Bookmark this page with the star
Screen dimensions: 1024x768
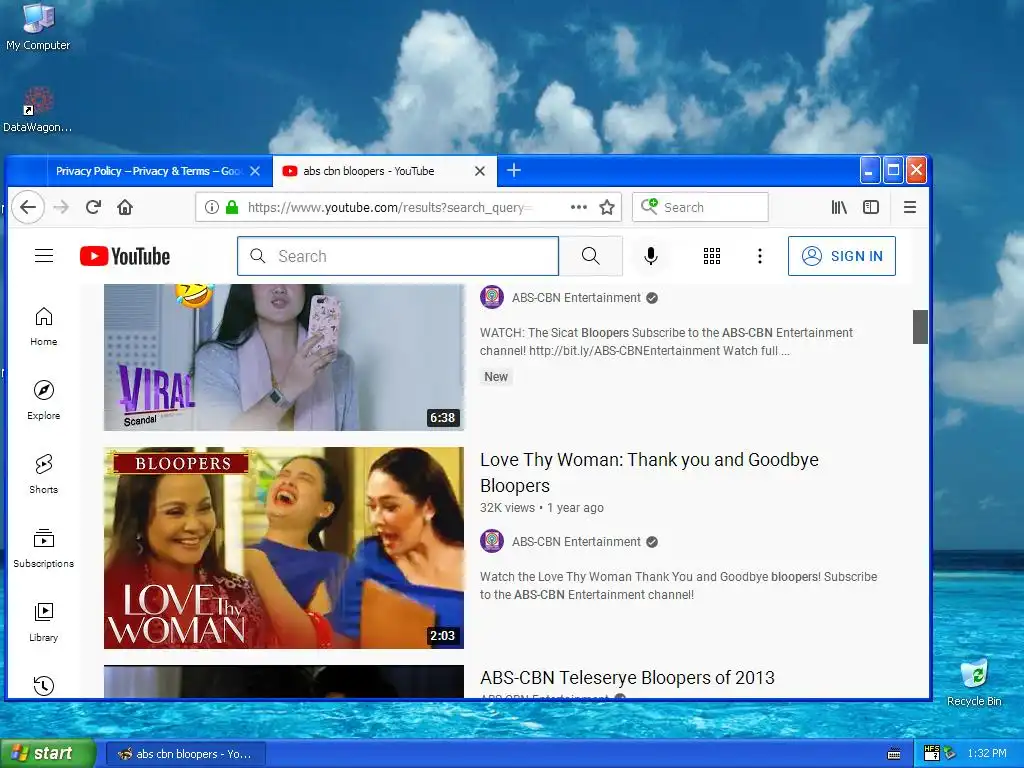607,207
